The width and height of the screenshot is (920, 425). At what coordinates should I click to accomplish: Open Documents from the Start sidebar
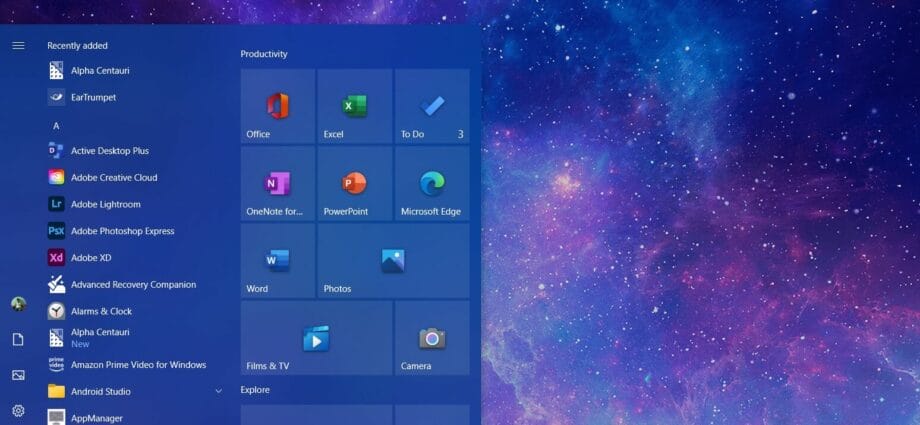tap(18, 339)
